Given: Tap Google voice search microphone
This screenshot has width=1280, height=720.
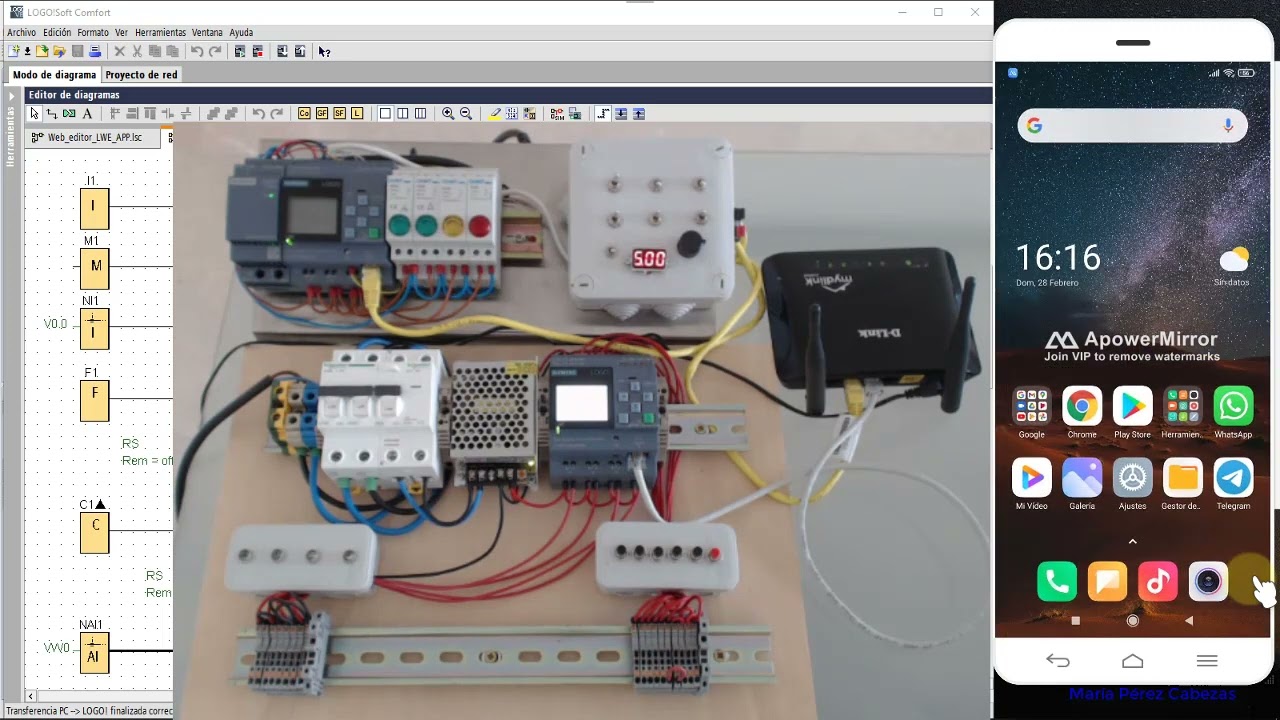Looking at the screenshot, I should tap(1228, 125).
